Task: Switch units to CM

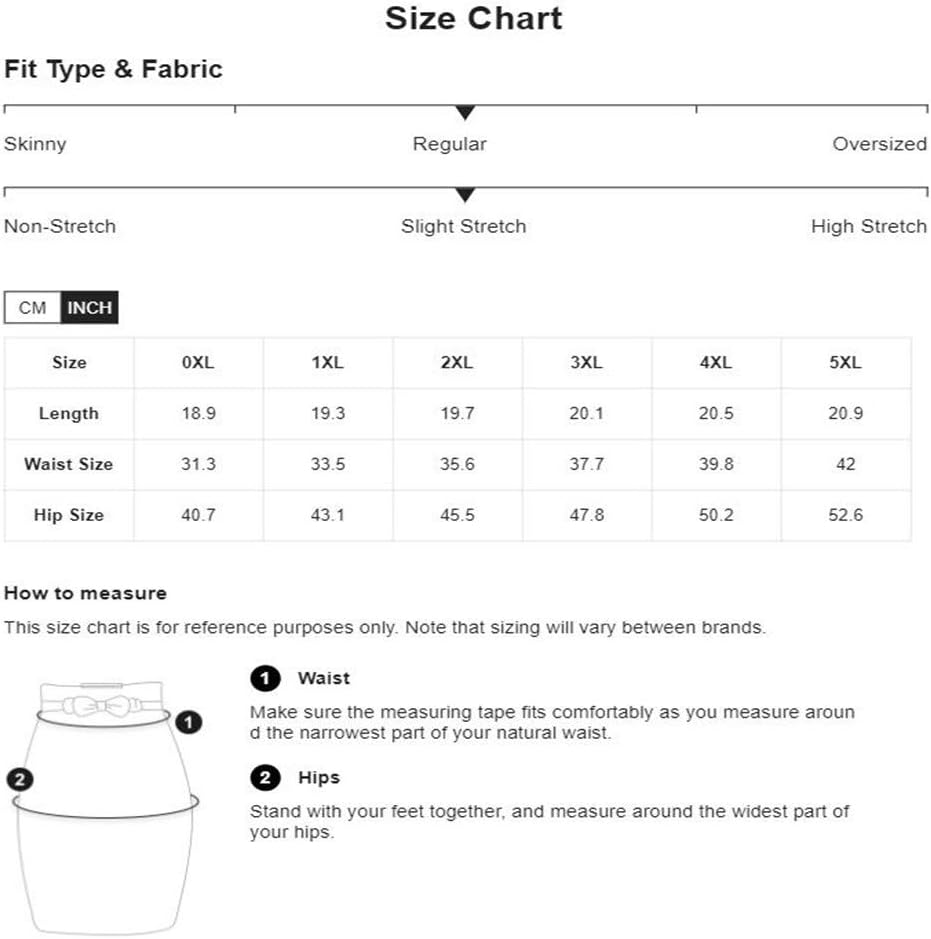Action: (32, 308)
